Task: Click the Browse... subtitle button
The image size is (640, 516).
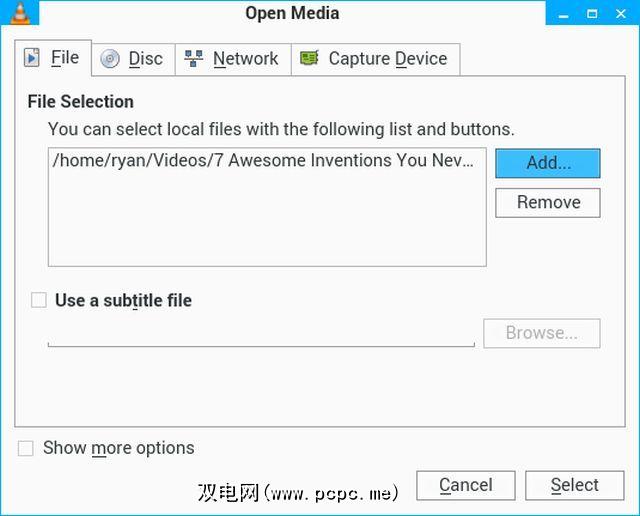Action: [x=541, y=333]
